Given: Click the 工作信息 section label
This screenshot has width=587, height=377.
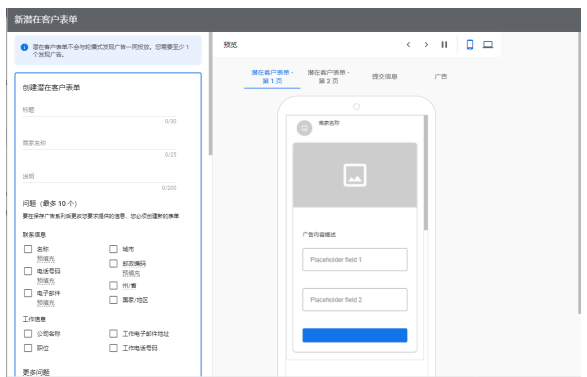Looking at the screenshot, I should [x=34, y=319].
